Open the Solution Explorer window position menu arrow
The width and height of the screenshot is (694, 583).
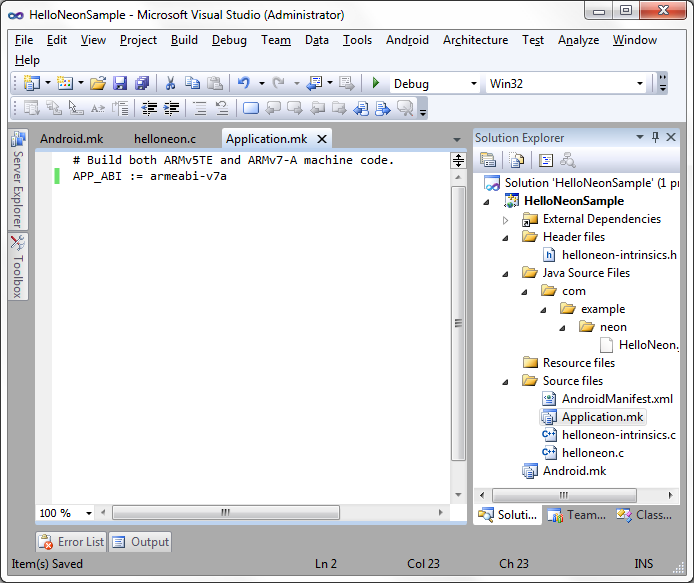coord(640,137)
